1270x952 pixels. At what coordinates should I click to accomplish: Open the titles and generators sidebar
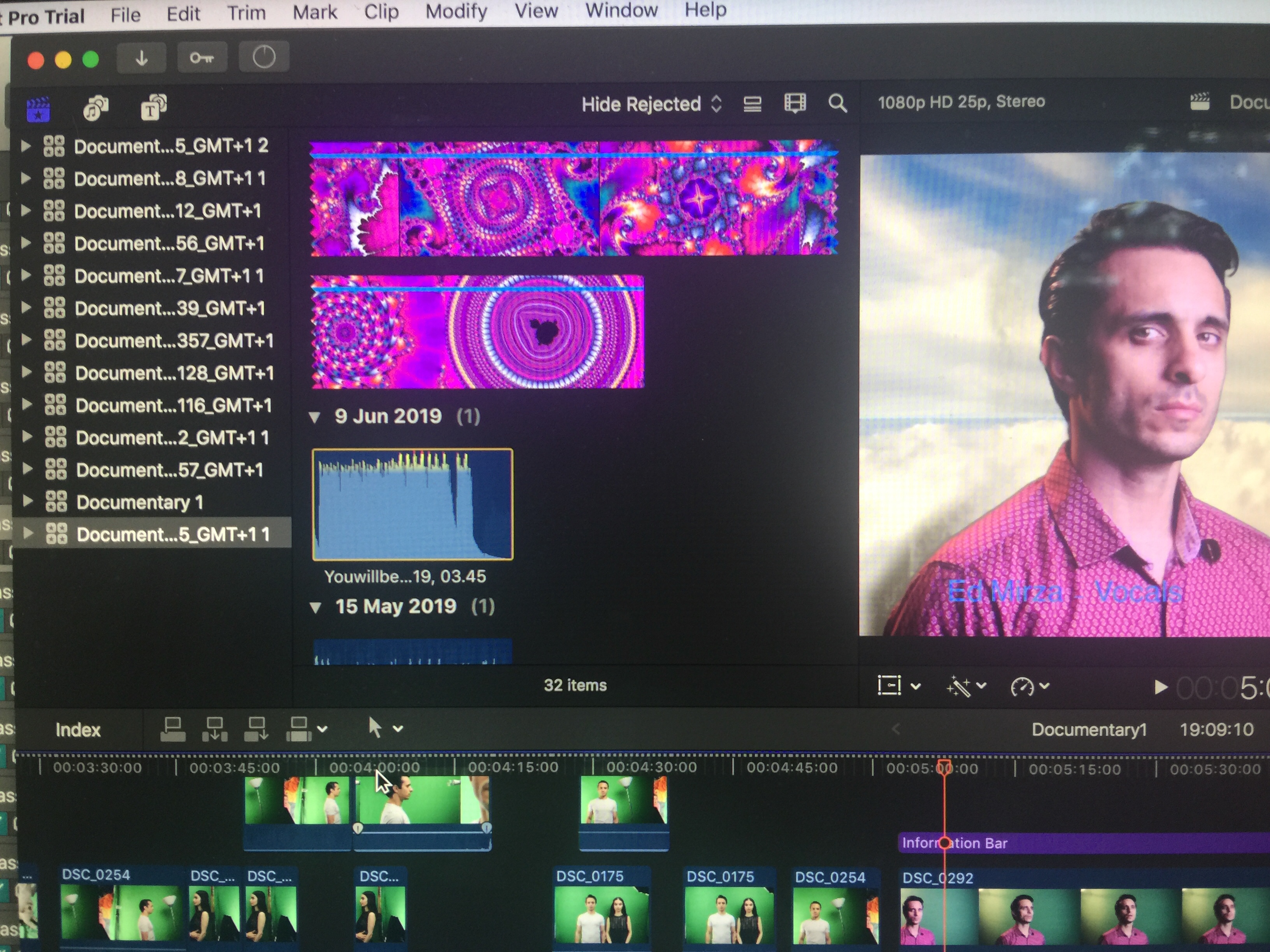153,107
